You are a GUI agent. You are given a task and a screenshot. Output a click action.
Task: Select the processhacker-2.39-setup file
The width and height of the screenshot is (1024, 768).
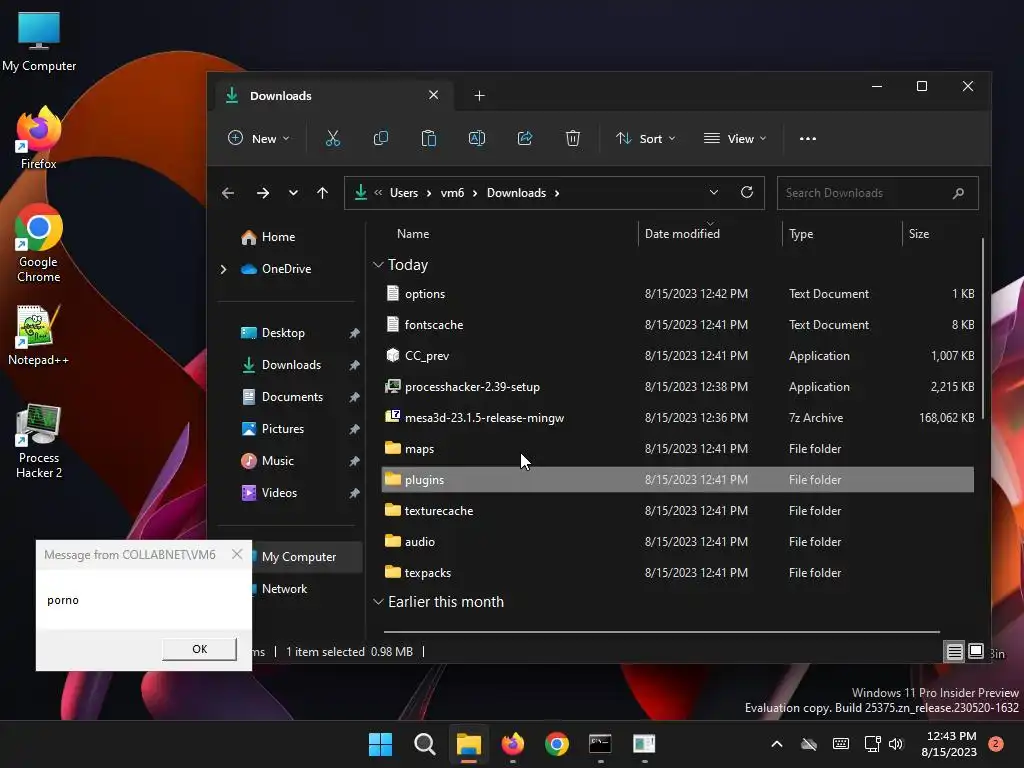[x=678, y=387]
